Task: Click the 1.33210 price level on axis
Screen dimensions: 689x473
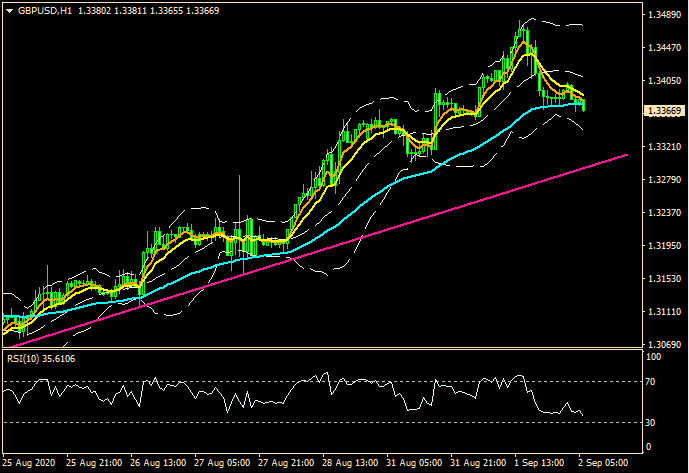Action: 664,148
